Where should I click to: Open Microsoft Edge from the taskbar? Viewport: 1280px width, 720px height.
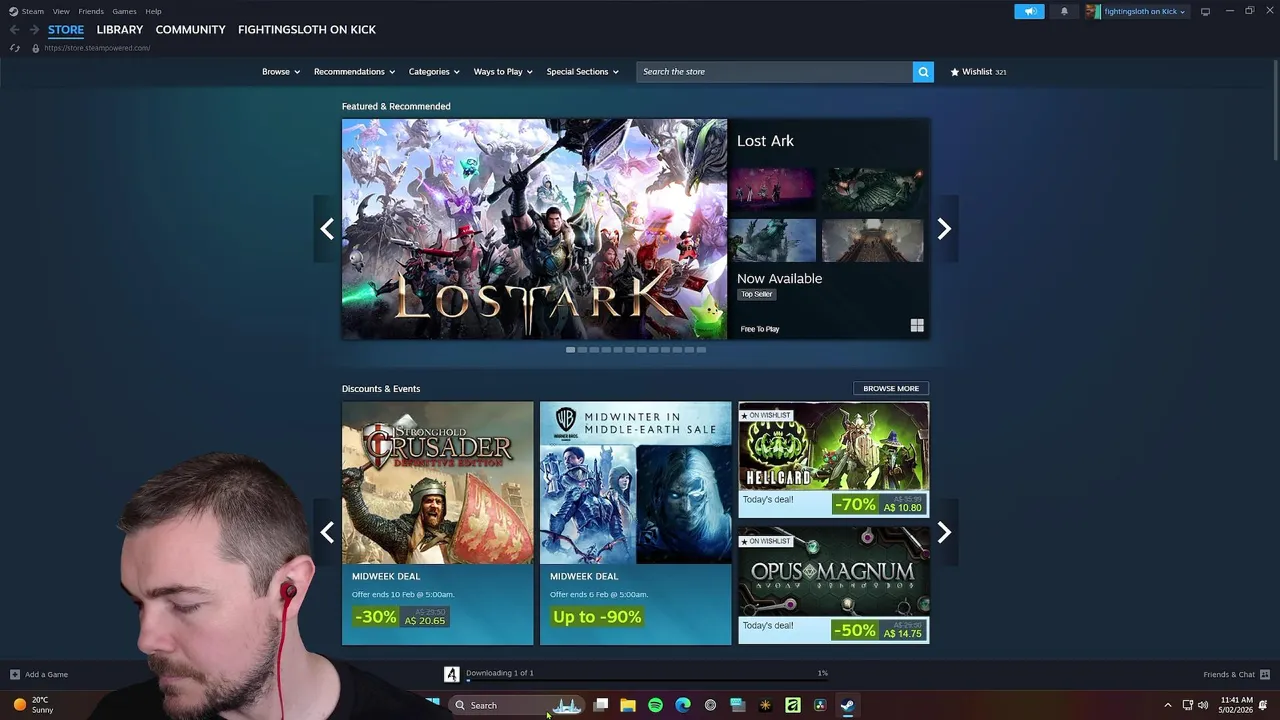683,705
